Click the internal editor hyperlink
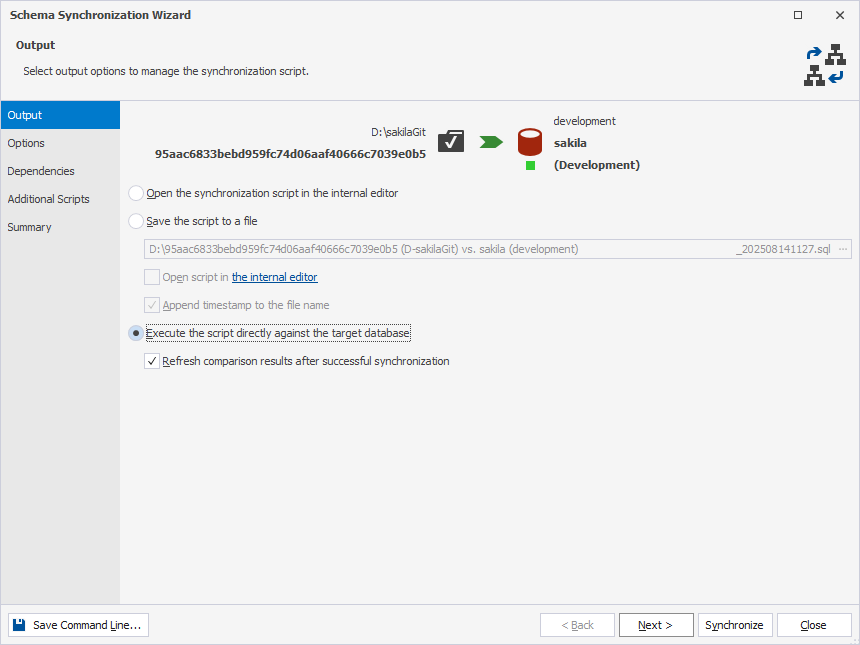 pos(274,277)
